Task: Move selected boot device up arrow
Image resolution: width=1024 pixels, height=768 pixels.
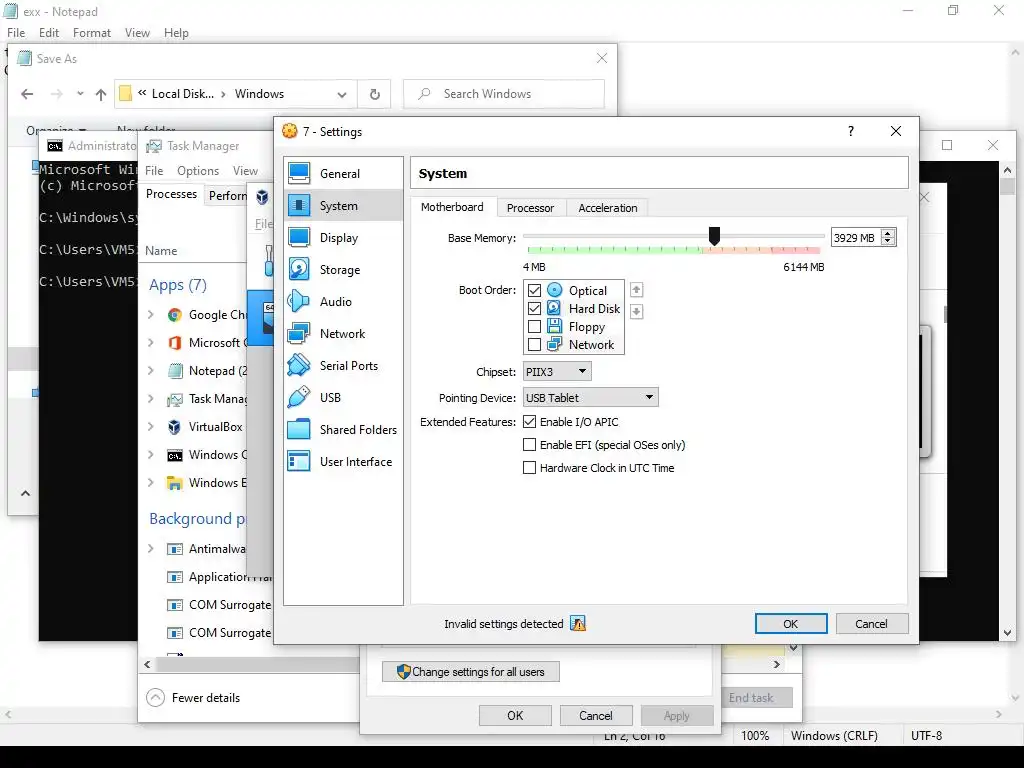Action: click(x=636, y=290)
